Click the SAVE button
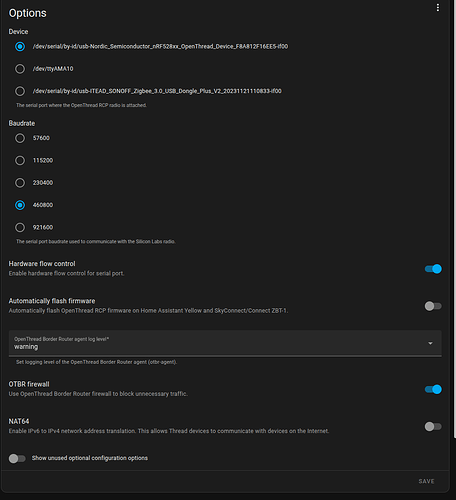Viewport: 456px width, 500px height. 426,481
